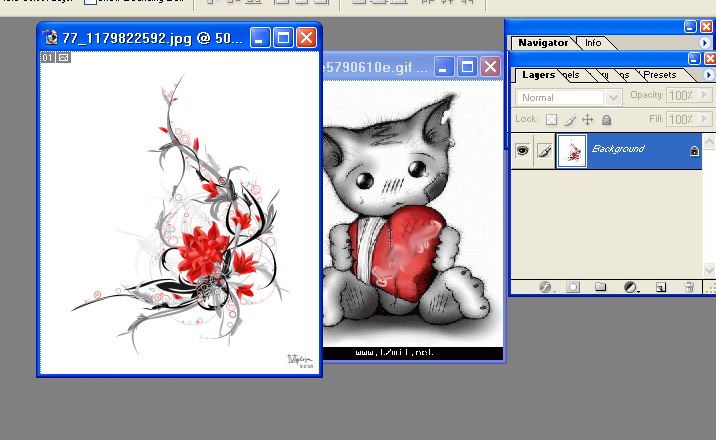Image resolution: width=716 pixels, height=440 pixels.
Task: Hide the Background layer with eye icon
Action: [x=523, y=151]
